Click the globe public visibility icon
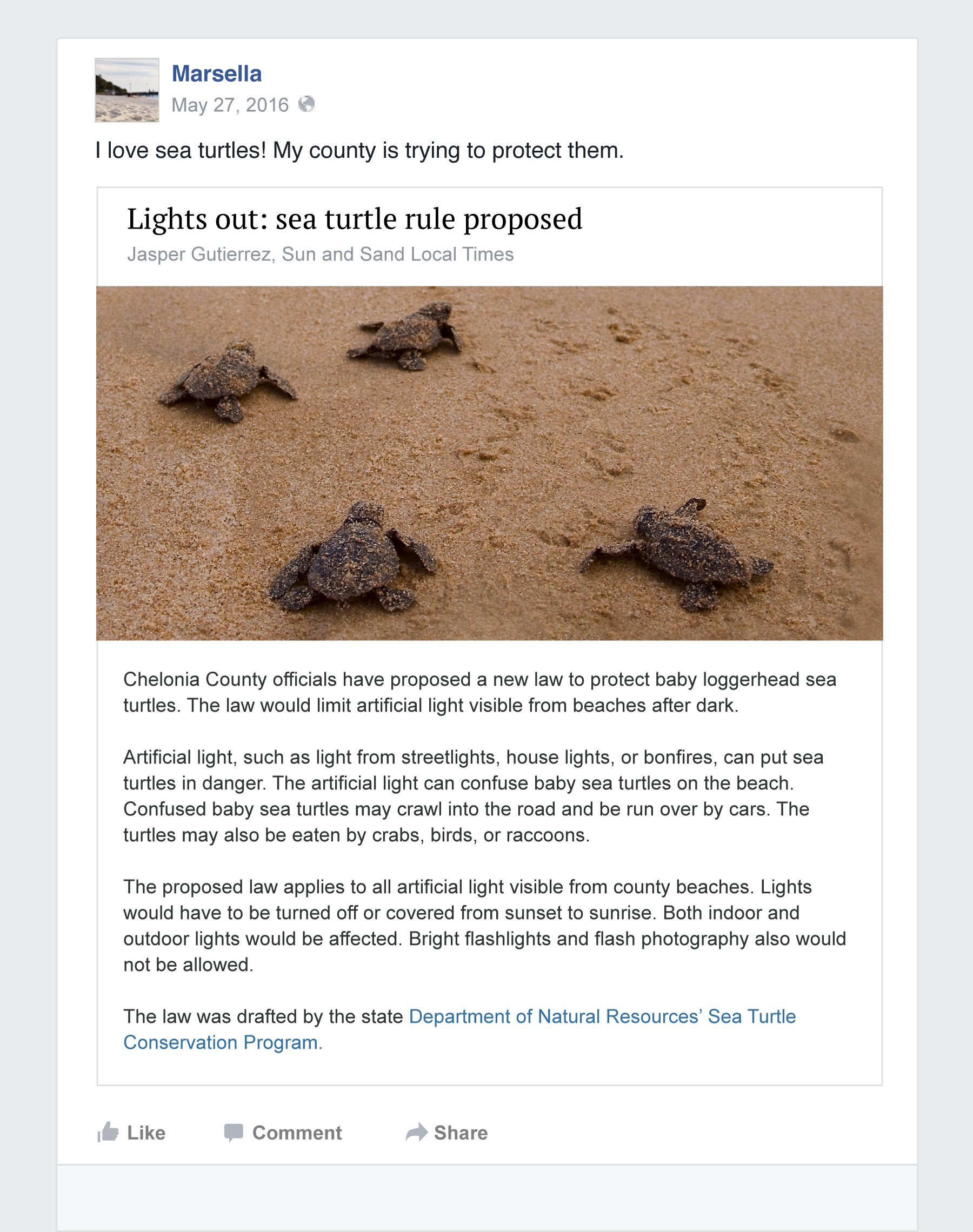 pos(306,104)
